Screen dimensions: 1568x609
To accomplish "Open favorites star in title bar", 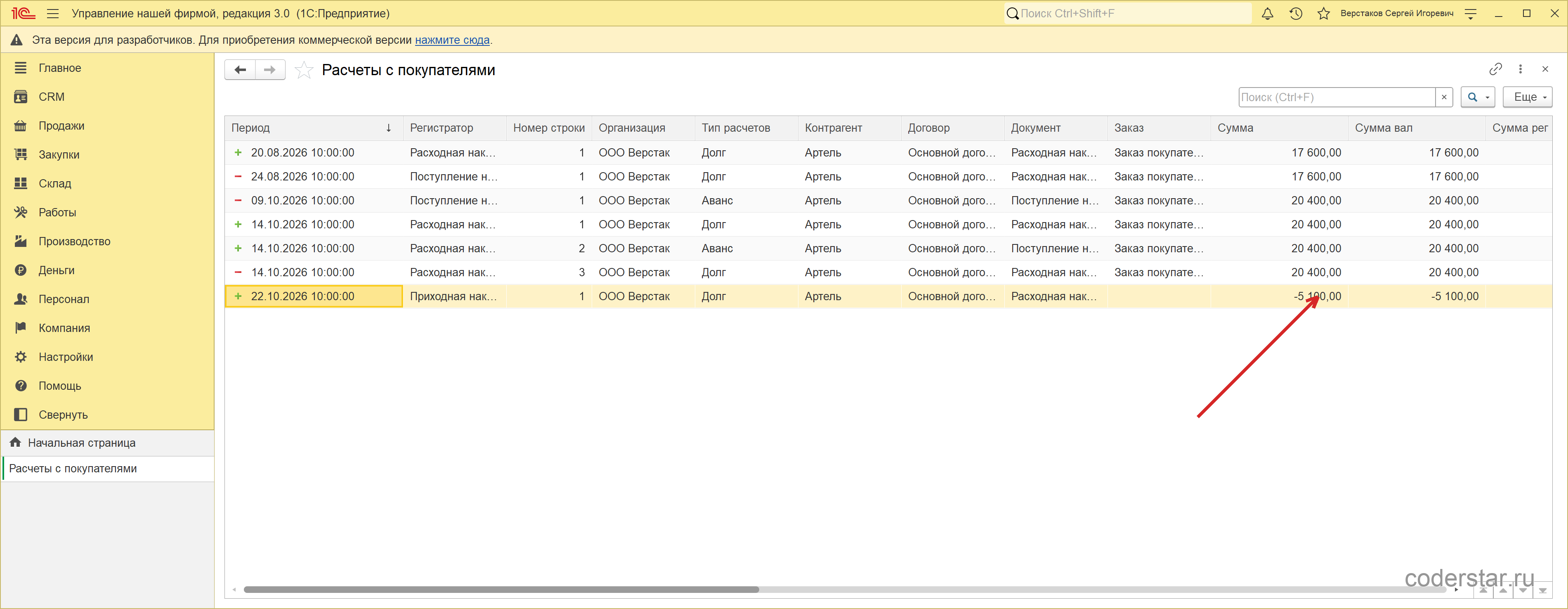I will coord(1323,13).
